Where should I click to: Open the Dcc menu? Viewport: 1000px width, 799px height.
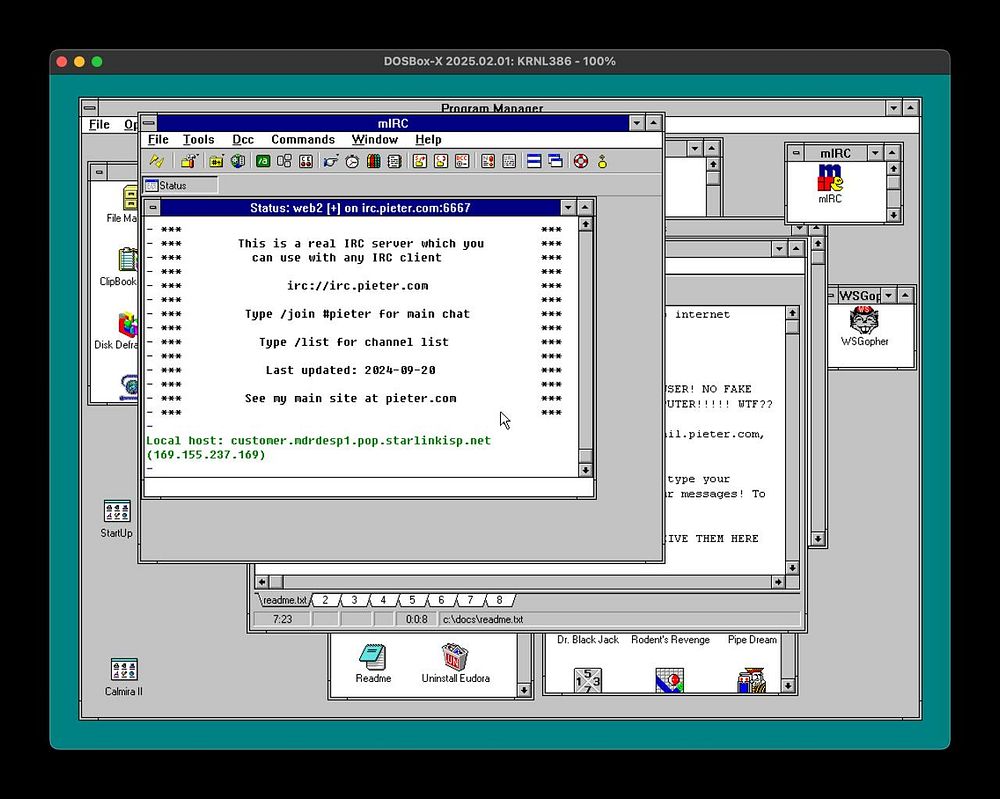243,140
